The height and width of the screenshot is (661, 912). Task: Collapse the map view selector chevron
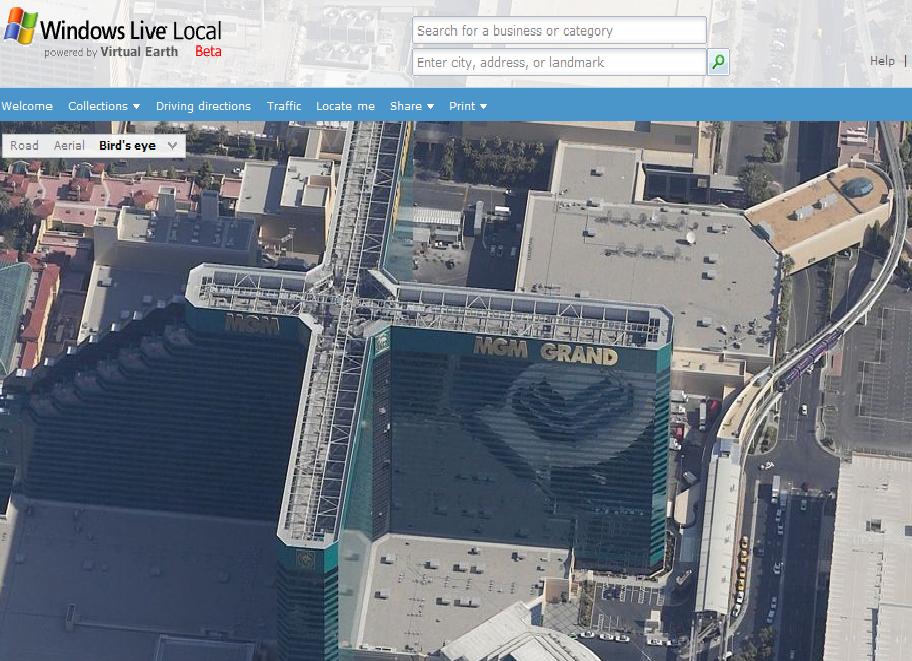pos(172,145)
